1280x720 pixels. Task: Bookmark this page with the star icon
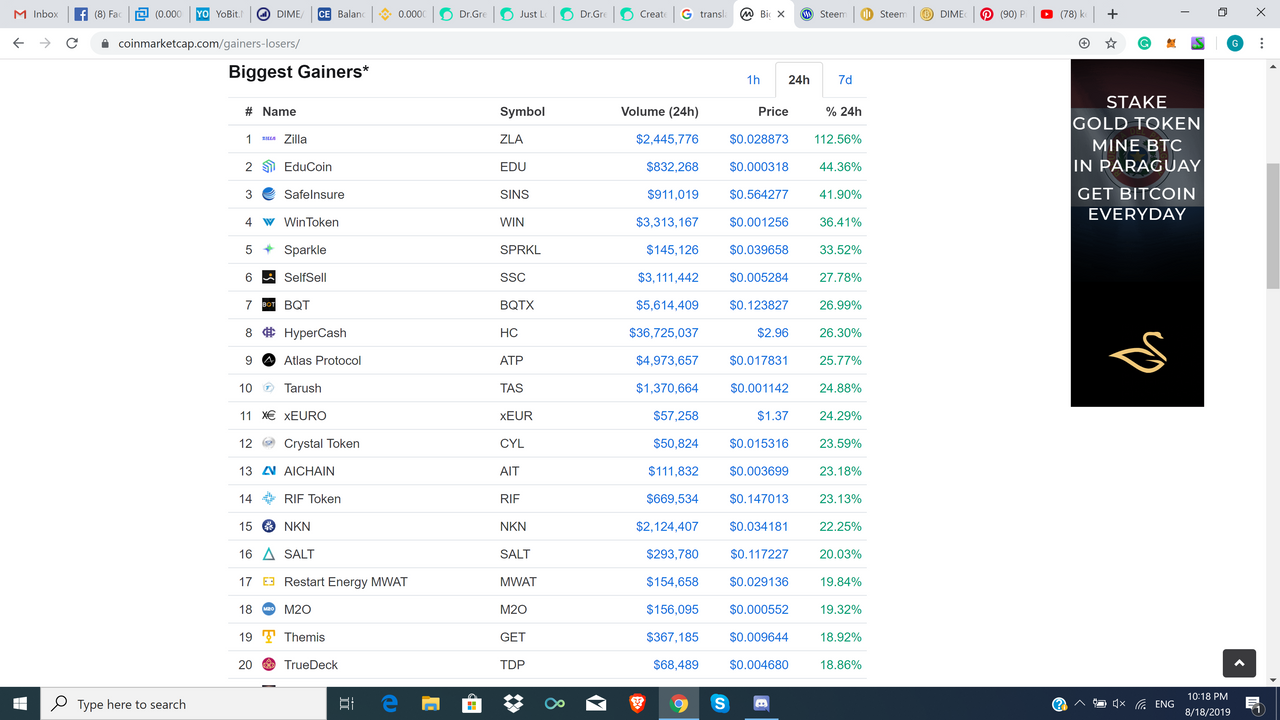click(x=1110, y=44)
